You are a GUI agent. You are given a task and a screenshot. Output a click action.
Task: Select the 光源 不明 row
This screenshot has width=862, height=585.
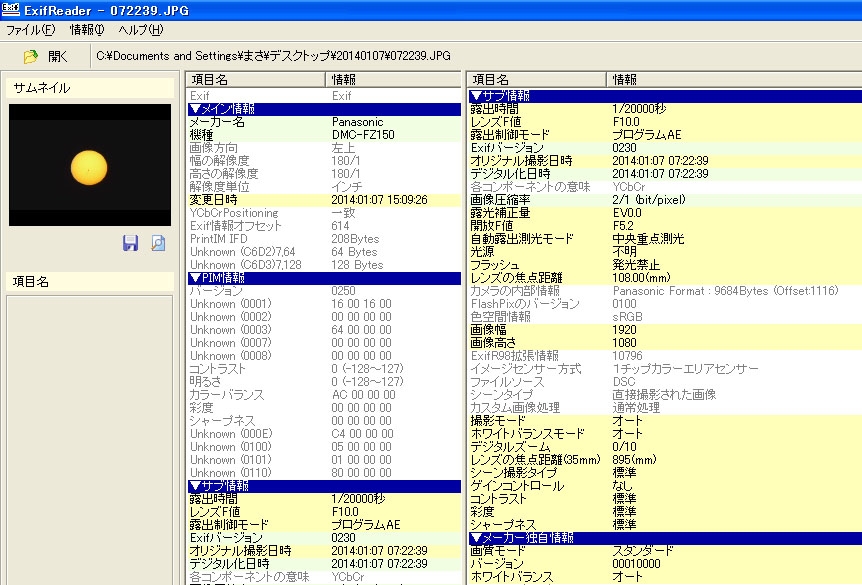point(665,252)
